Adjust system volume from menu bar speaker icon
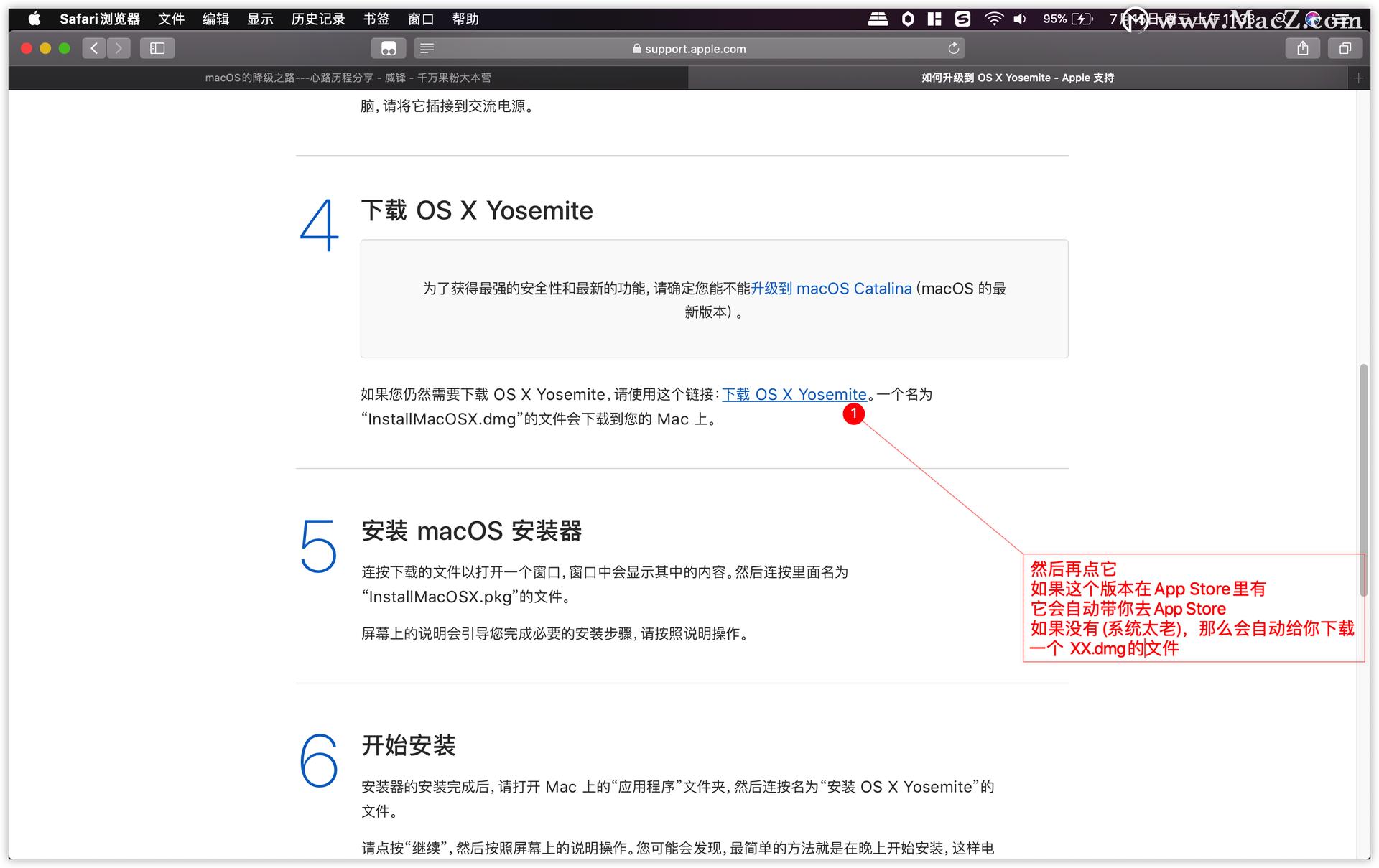The image size is (1379, 868). pos(1019,19)
